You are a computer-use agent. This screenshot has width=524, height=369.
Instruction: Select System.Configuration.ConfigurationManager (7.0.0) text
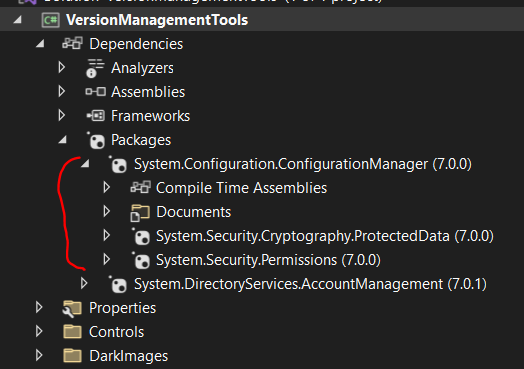303,164
